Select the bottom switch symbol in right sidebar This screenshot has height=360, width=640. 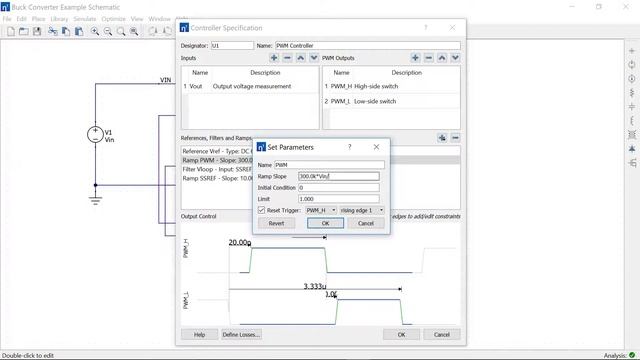pos(632,163)
